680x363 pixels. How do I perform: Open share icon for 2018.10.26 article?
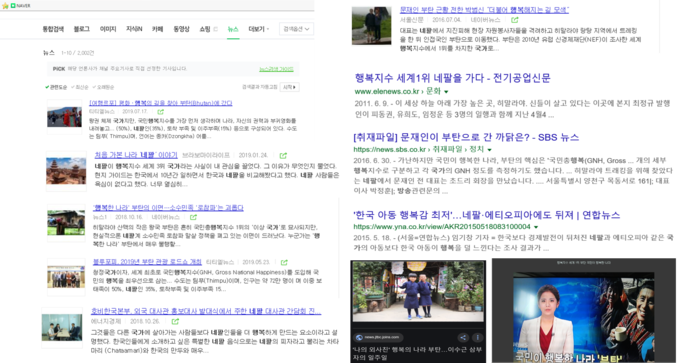[175, 321]
